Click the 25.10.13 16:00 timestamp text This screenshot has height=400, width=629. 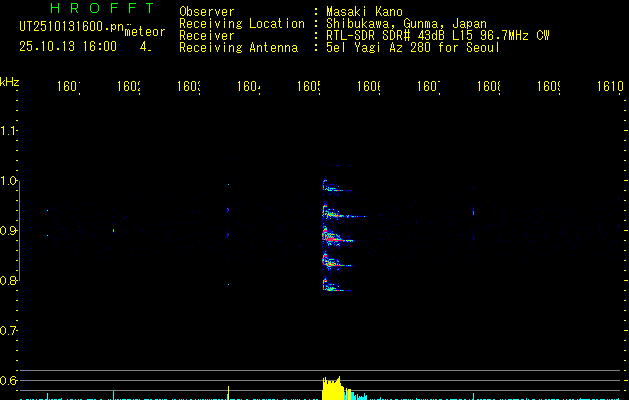click(68, 47)
